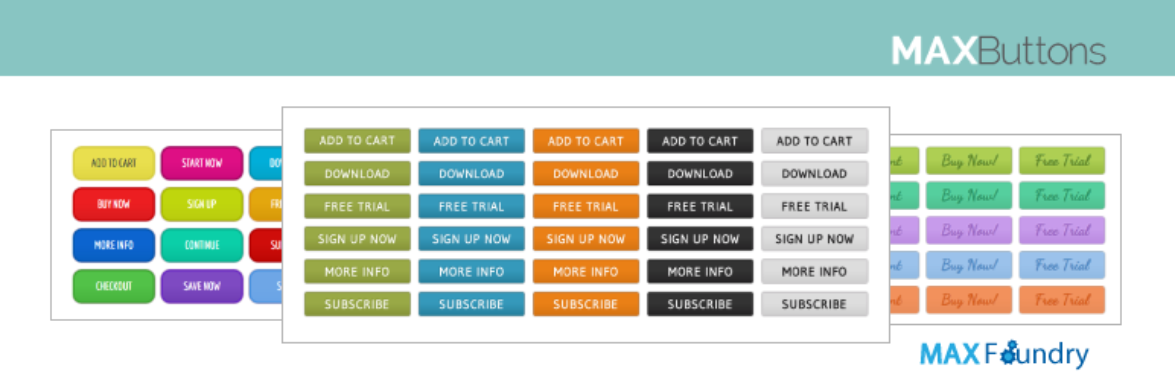Click the MAXButtons logo in header

tap(998, 51)
